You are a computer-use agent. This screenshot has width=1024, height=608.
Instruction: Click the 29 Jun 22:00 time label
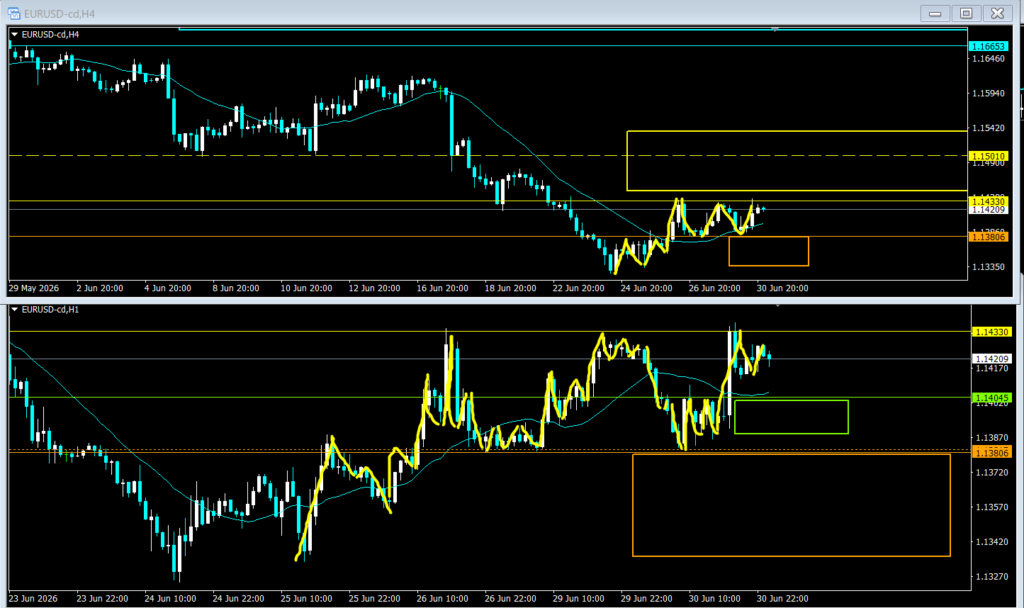pyautogui.click(x=646, y=598)
